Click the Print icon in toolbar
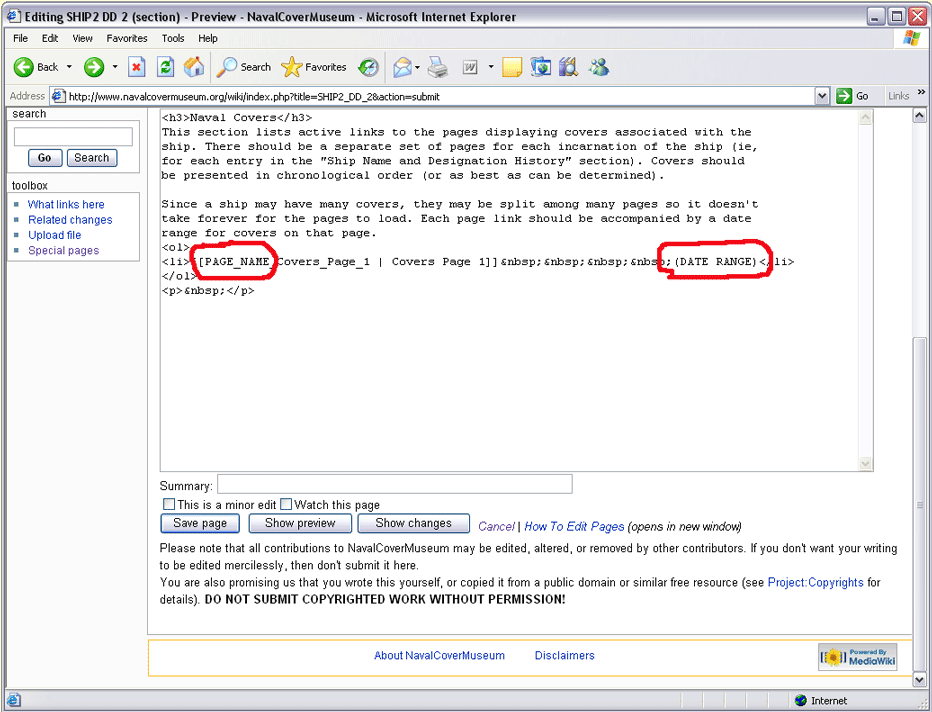The image size is (932, 712). (438, 67)
